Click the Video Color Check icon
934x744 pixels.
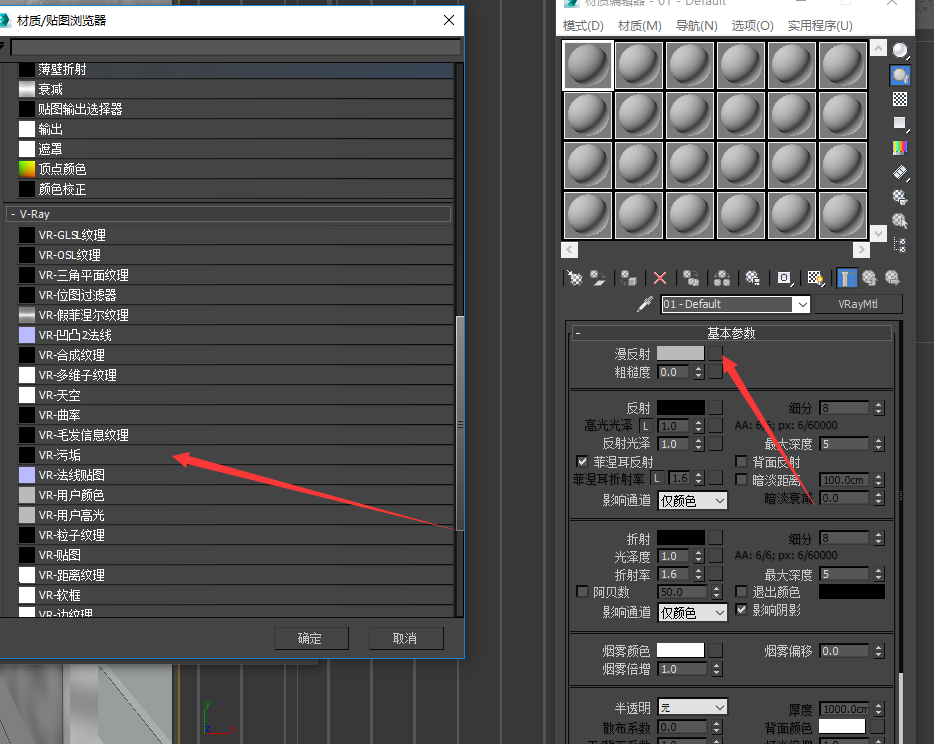900,147
